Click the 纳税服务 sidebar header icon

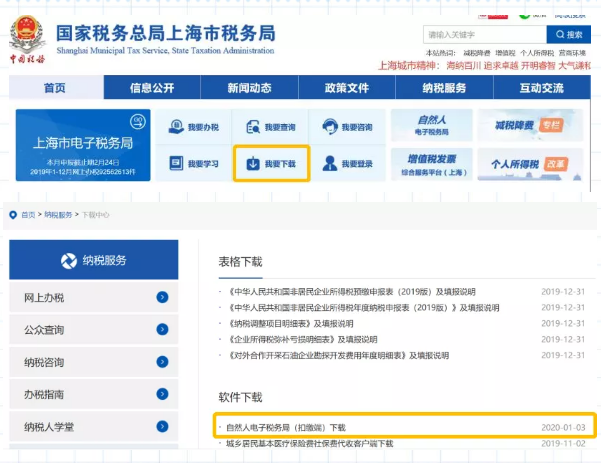point(69,261)
